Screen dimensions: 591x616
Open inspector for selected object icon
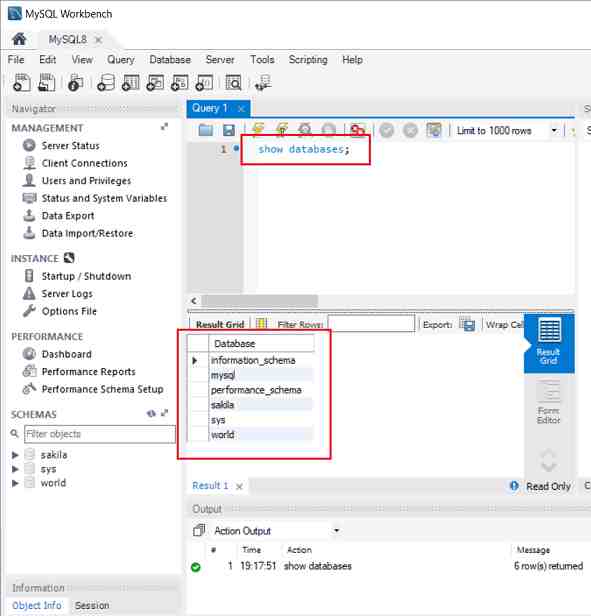pyautogui.click(x=75, y=82)
